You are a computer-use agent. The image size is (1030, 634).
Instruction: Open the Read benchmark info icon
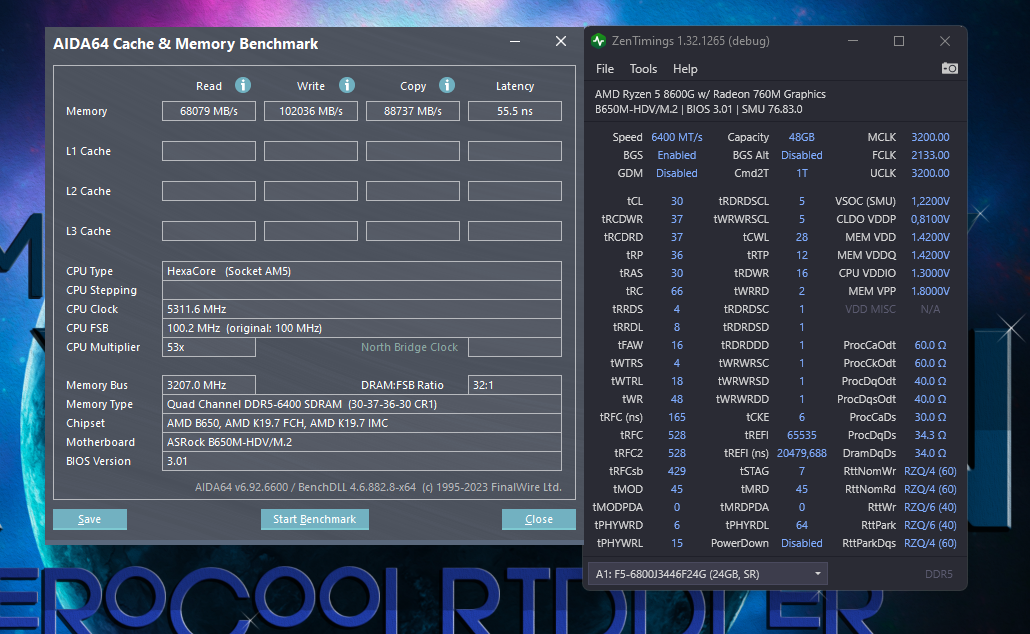[242, 85]
